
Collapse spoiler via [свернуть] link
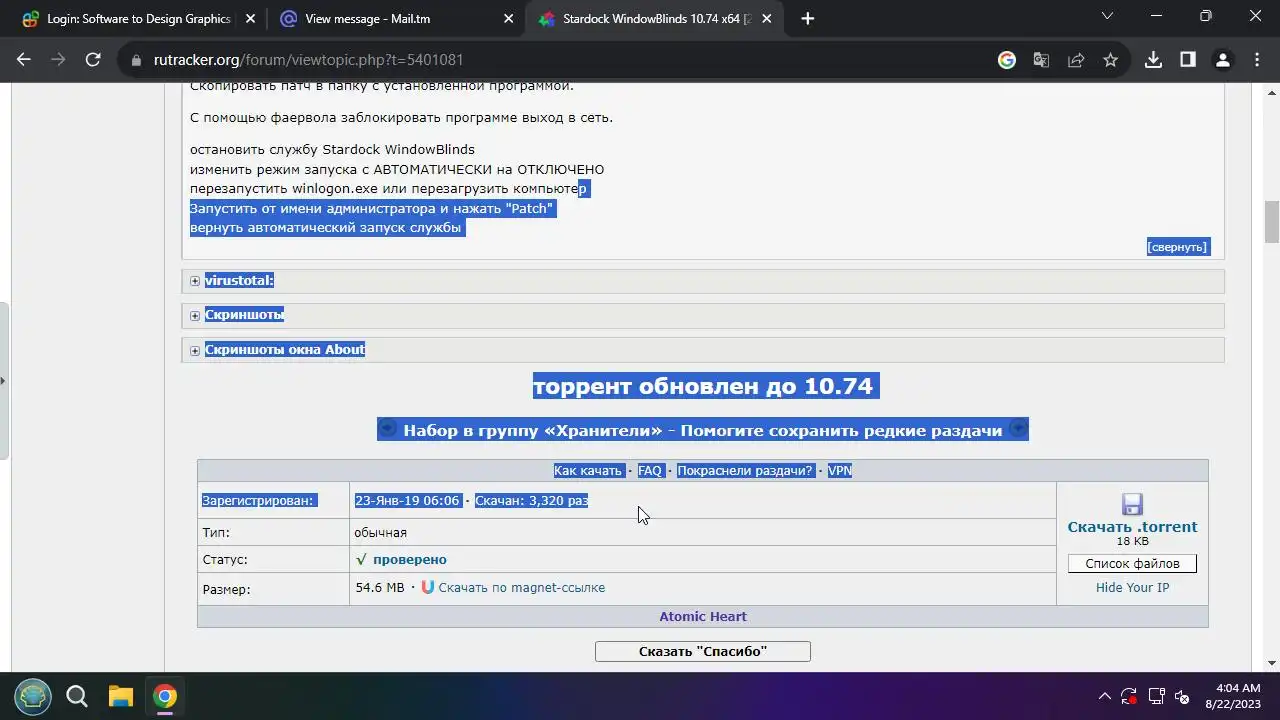(1177, 247)
